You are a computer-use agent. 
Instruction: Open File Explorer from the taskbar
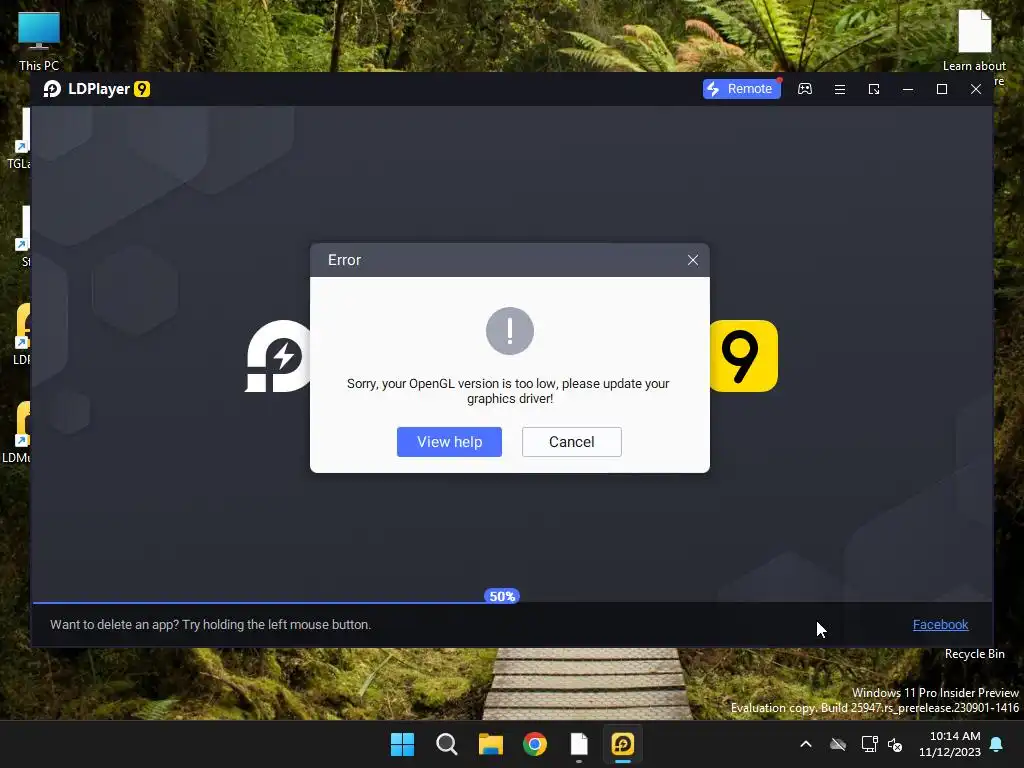click(x=490, y=744)
